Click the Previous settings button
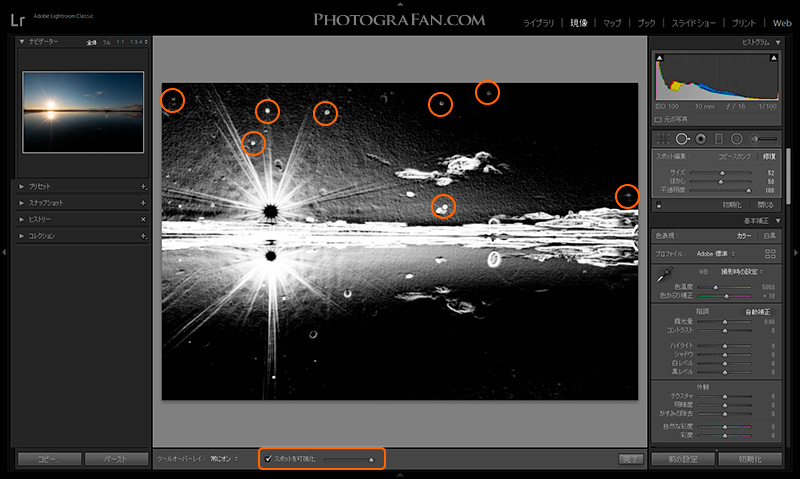The width and height of the screenshot is (800, 479). pyautogui.click(x=683, y=459)
